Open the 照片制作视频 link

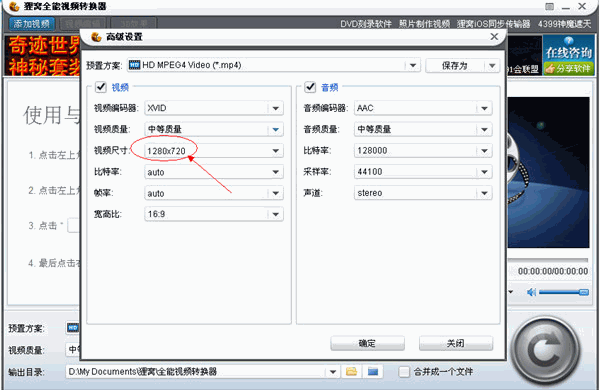(x=424, y=24)
